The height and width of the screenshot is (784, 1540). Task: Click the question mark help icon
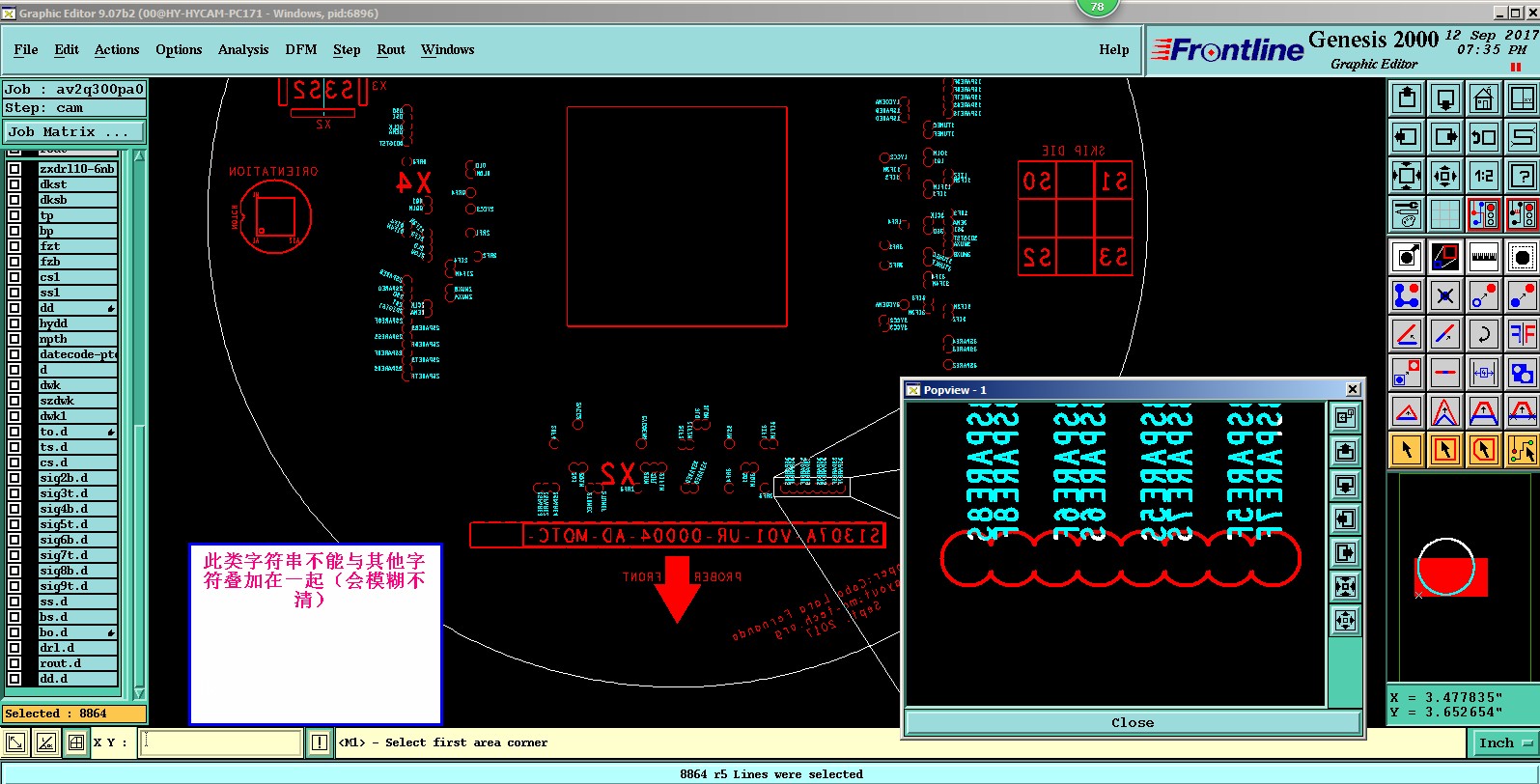[1523, 176]
